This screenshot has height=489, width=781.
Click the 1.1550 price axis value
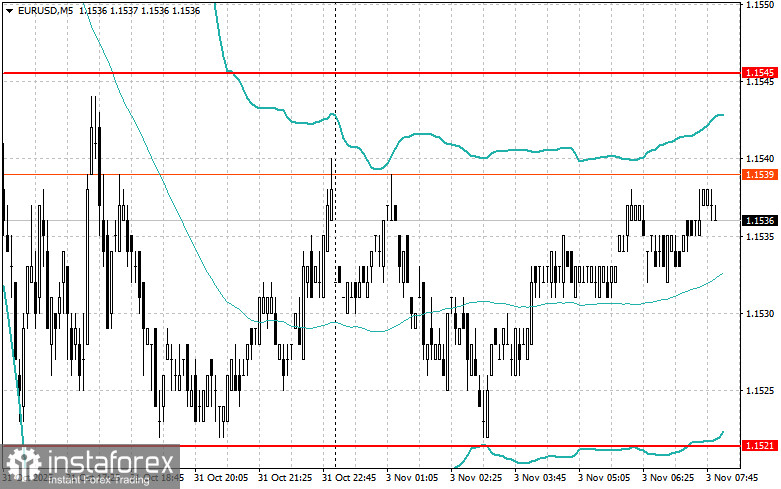click(760, 4)
